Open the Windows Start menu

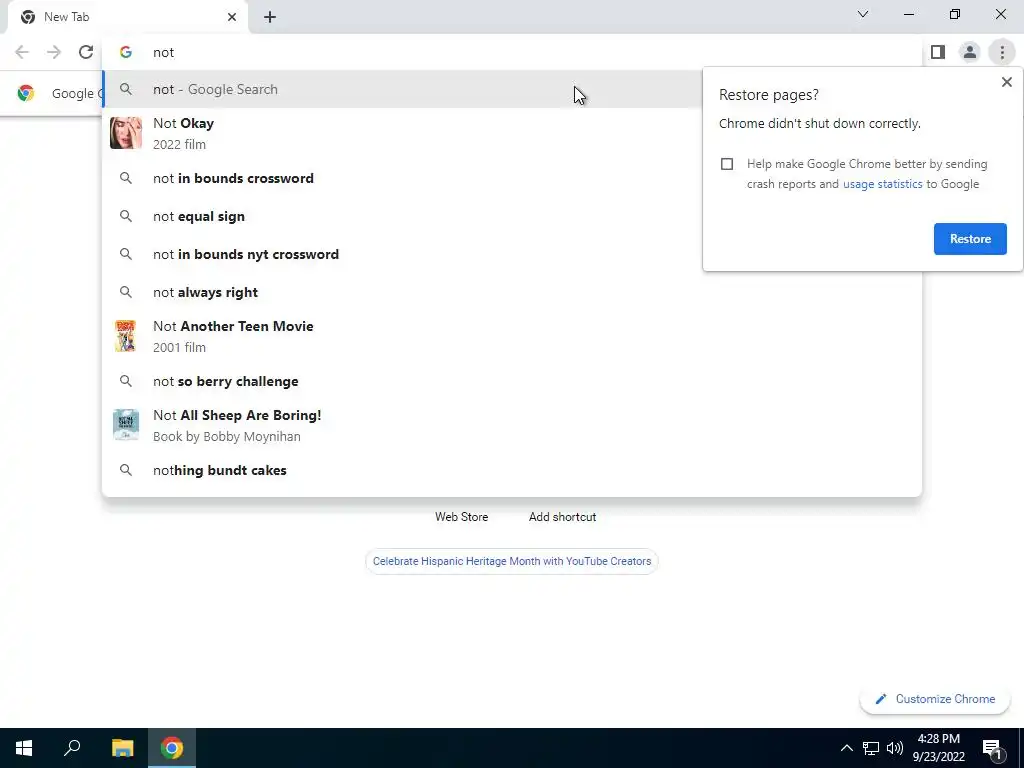point(24,748)
